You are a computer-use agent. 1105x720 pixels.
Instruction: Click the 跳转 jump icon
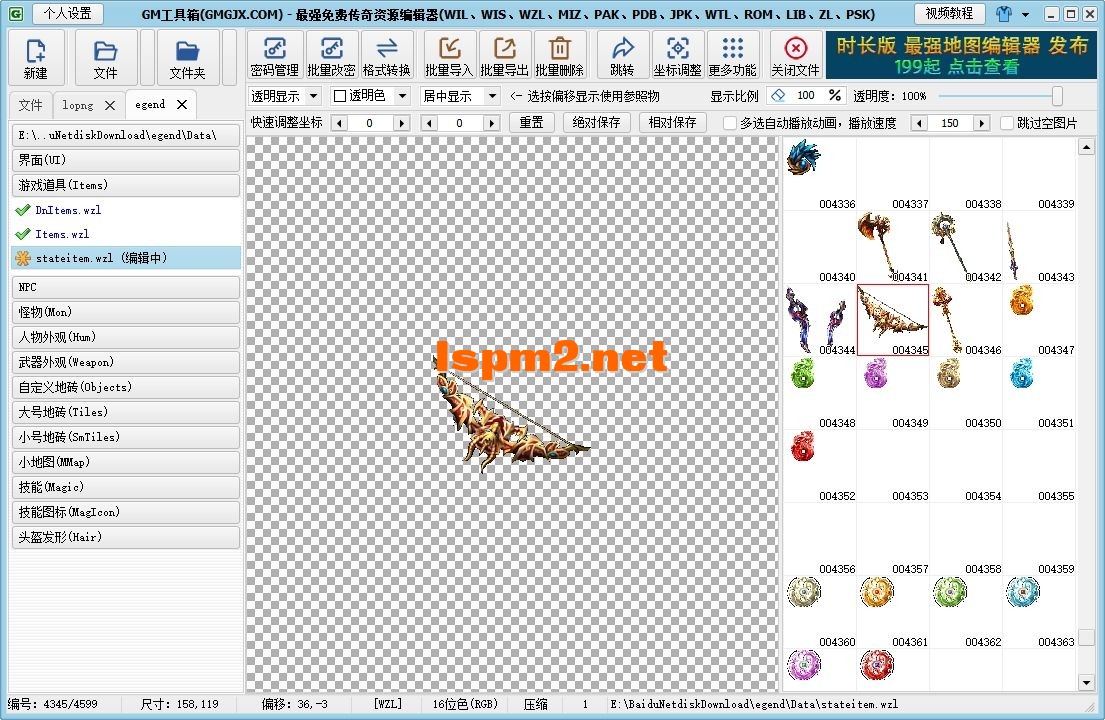point(622,55)
